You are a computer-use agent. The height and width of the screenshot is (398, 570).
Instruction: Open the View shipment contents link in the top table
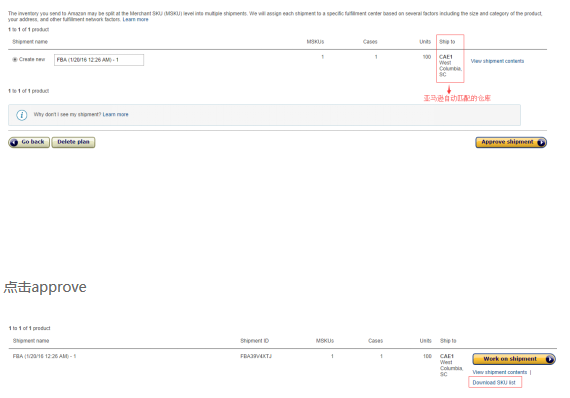[x=497, y=61]
